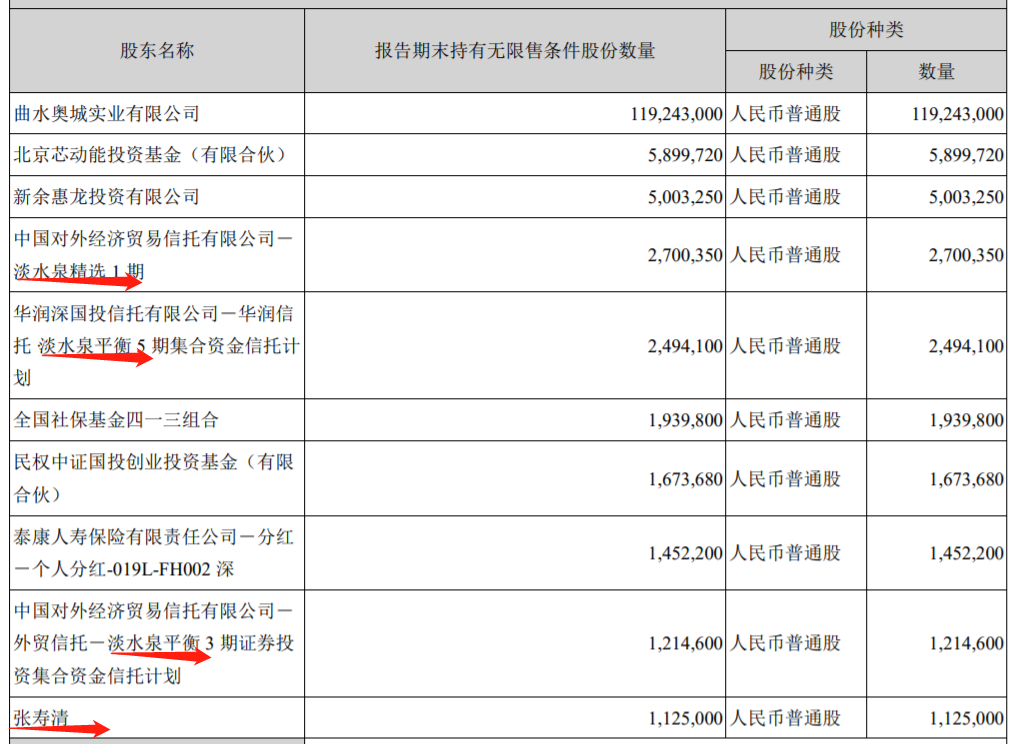Select 119,243,000 in the rightmost 数量 column
This screenshot has height=744, width=1019.
point(957,114)
